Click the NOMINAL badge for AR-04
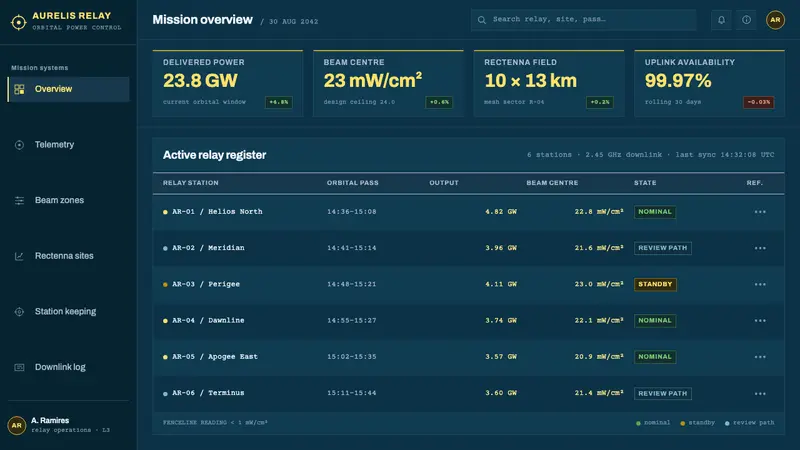 [x=655, y=320]
